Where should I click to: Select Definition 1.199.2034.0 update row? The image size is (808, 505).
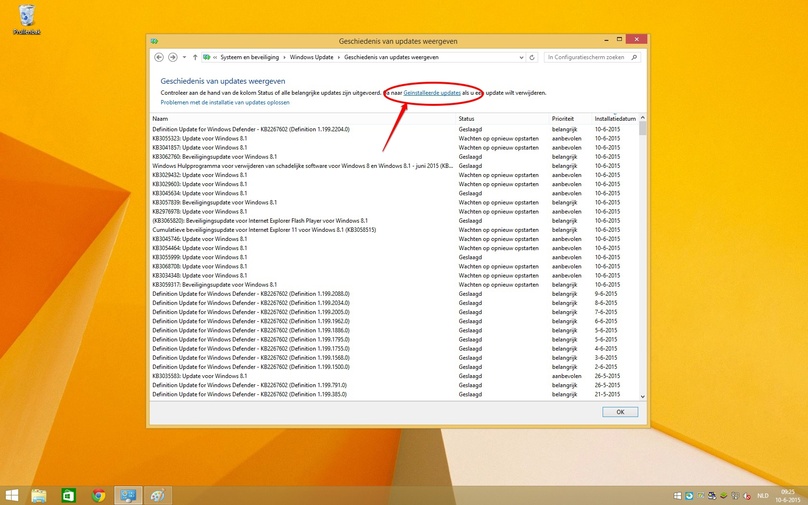(394, 303)
